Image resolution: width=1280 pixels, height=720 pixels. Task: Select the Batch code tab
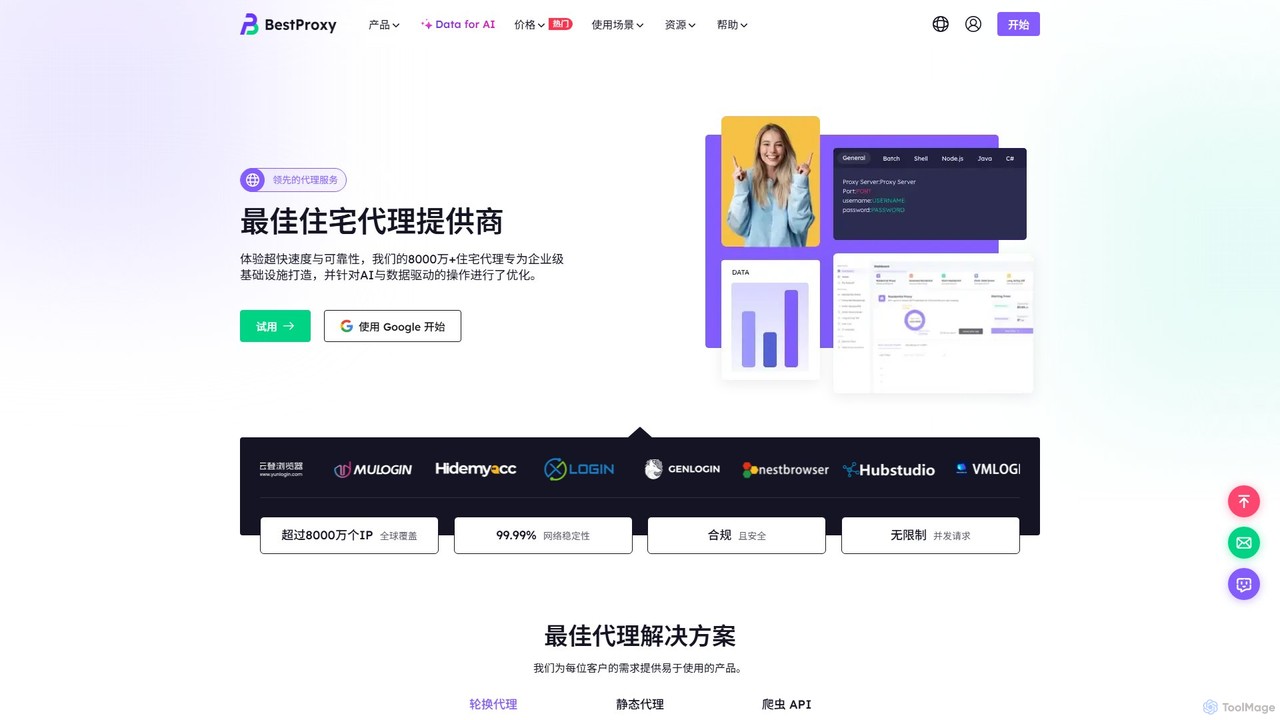[891, 158]
